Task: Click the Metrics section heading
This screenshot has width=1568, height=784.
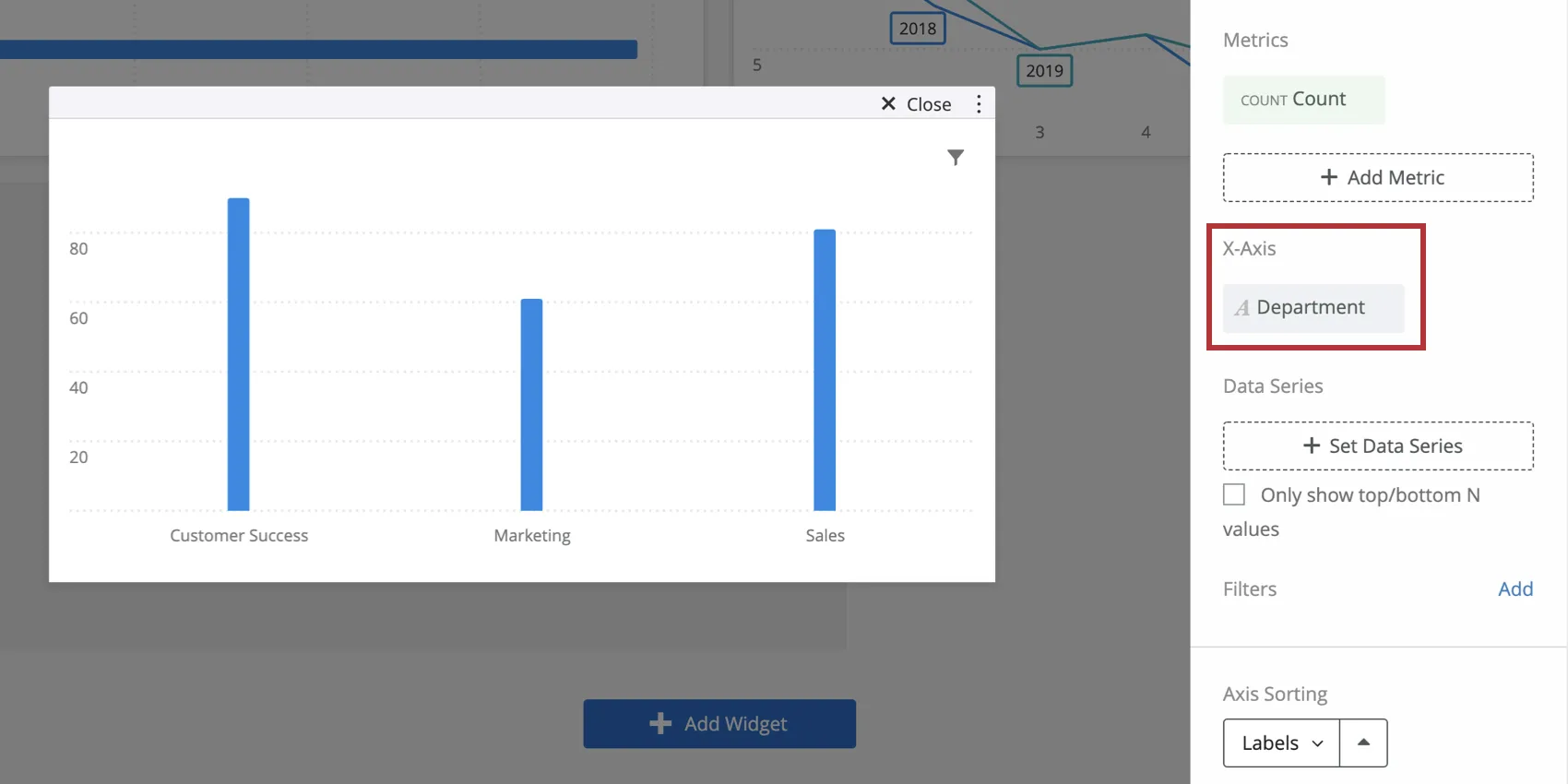Action: point(1255,40)
